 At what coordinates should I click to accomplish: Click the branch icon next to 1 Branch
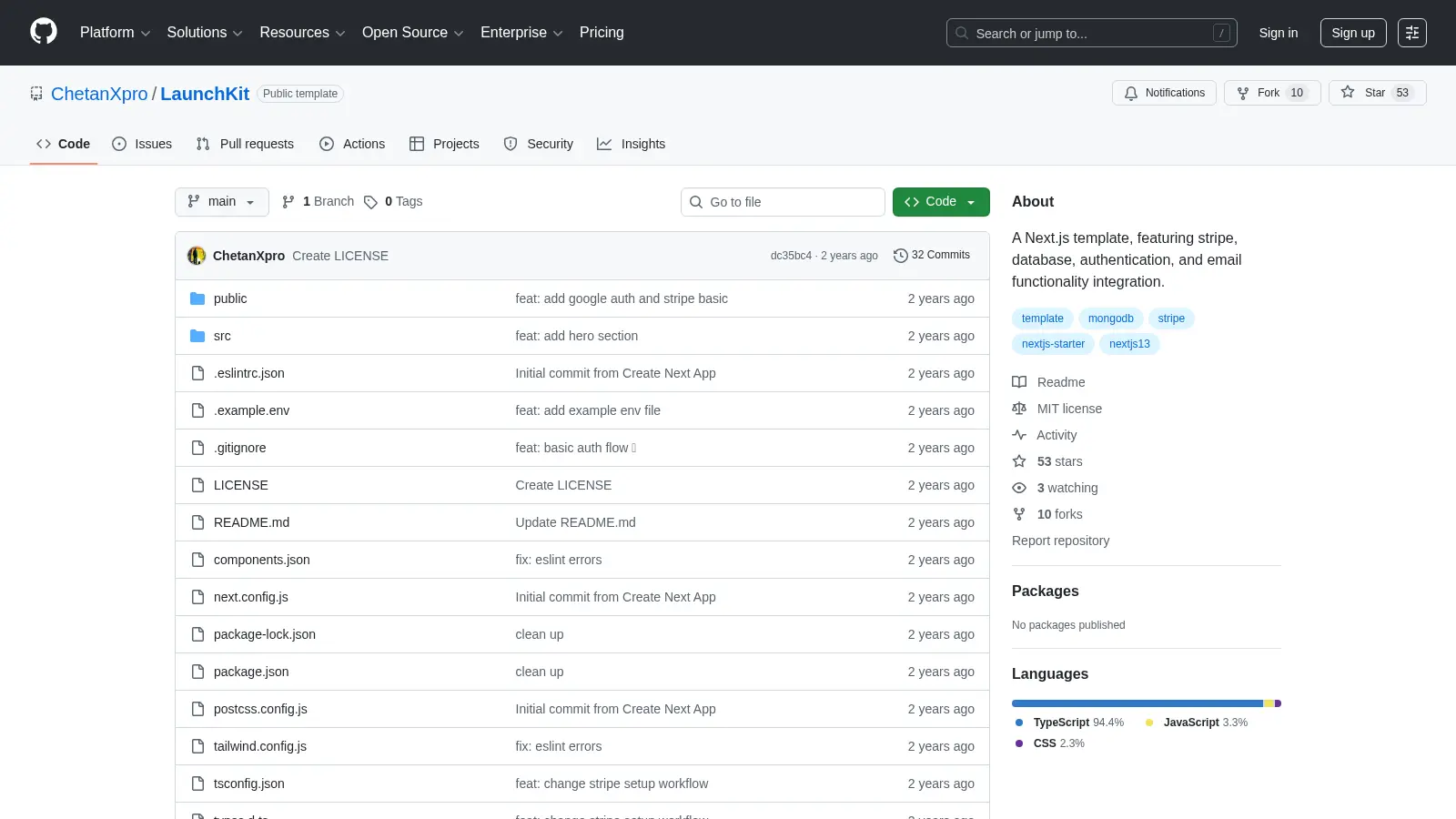[288, 202]
